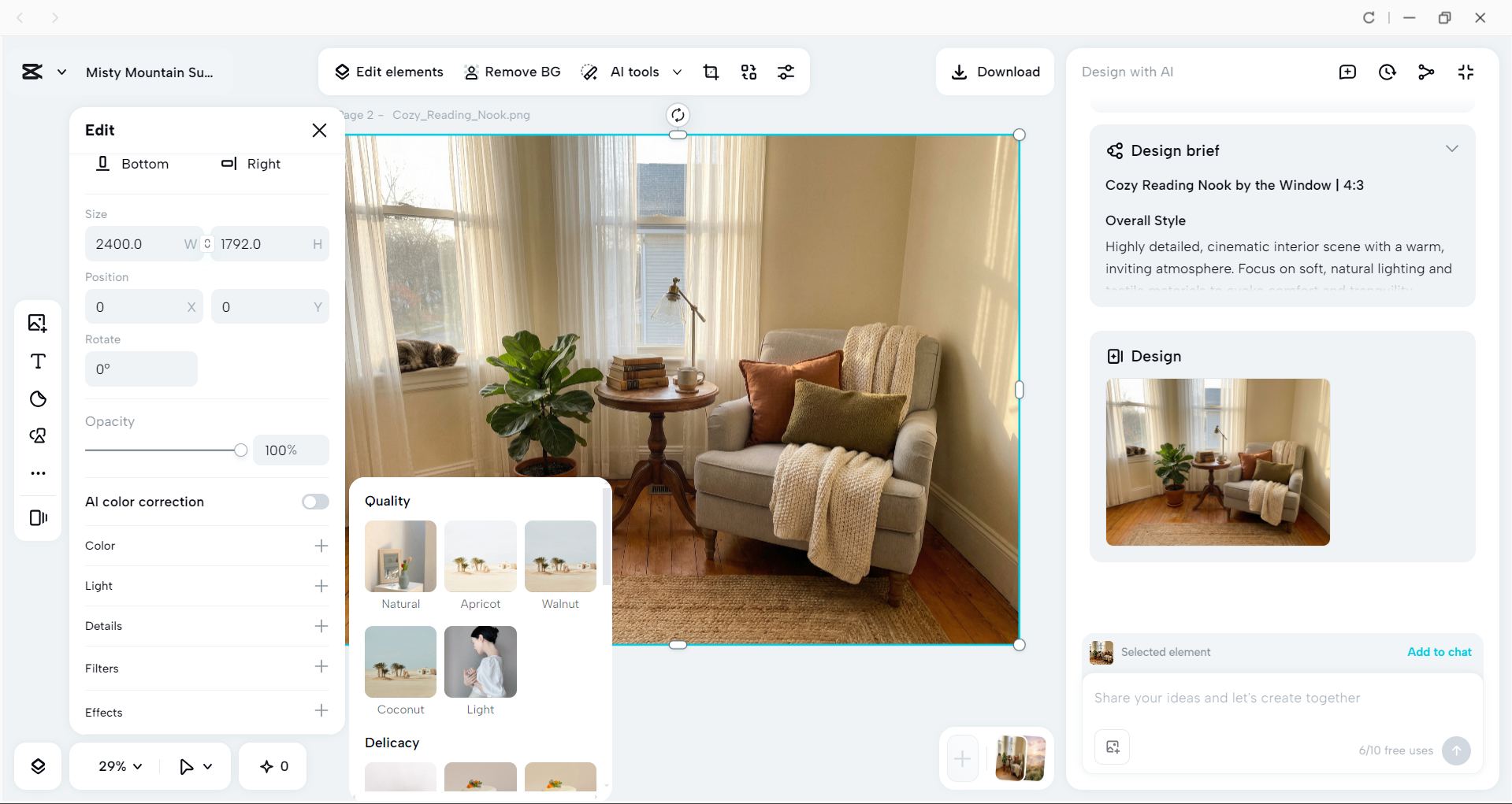The image size is (1512, 804).
Task: Send the chat message arrow
Action: click(x=1456, y=750)
